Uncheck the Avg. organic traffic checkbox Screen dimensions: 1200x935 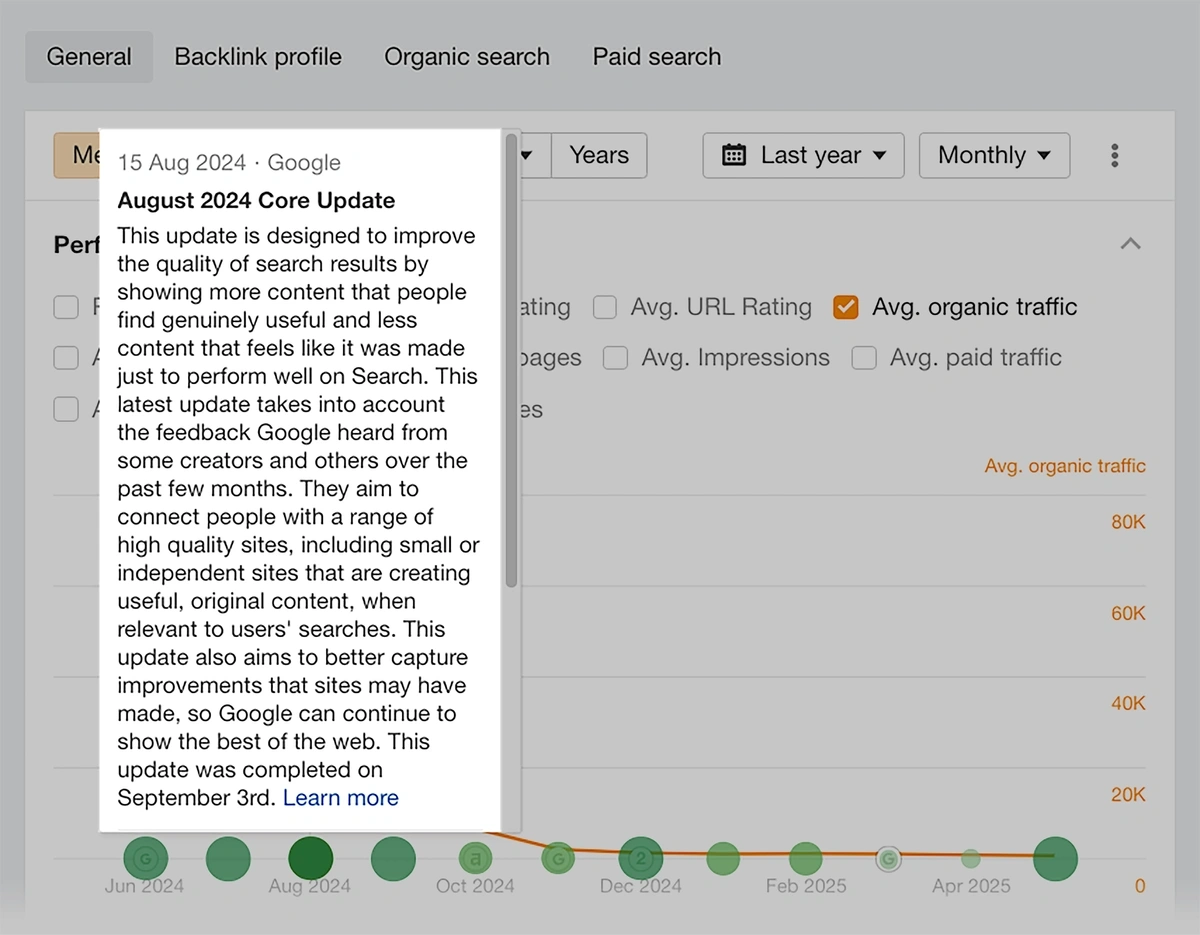pos(846,307)
